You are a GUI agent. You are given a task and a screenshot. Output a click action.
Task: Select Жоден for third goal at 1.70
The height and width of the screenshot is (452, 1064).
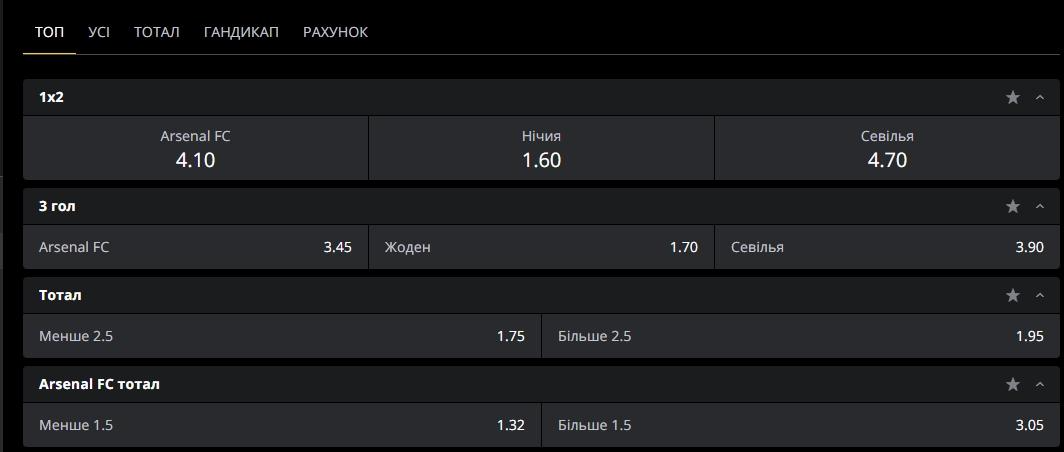[541, 247]
